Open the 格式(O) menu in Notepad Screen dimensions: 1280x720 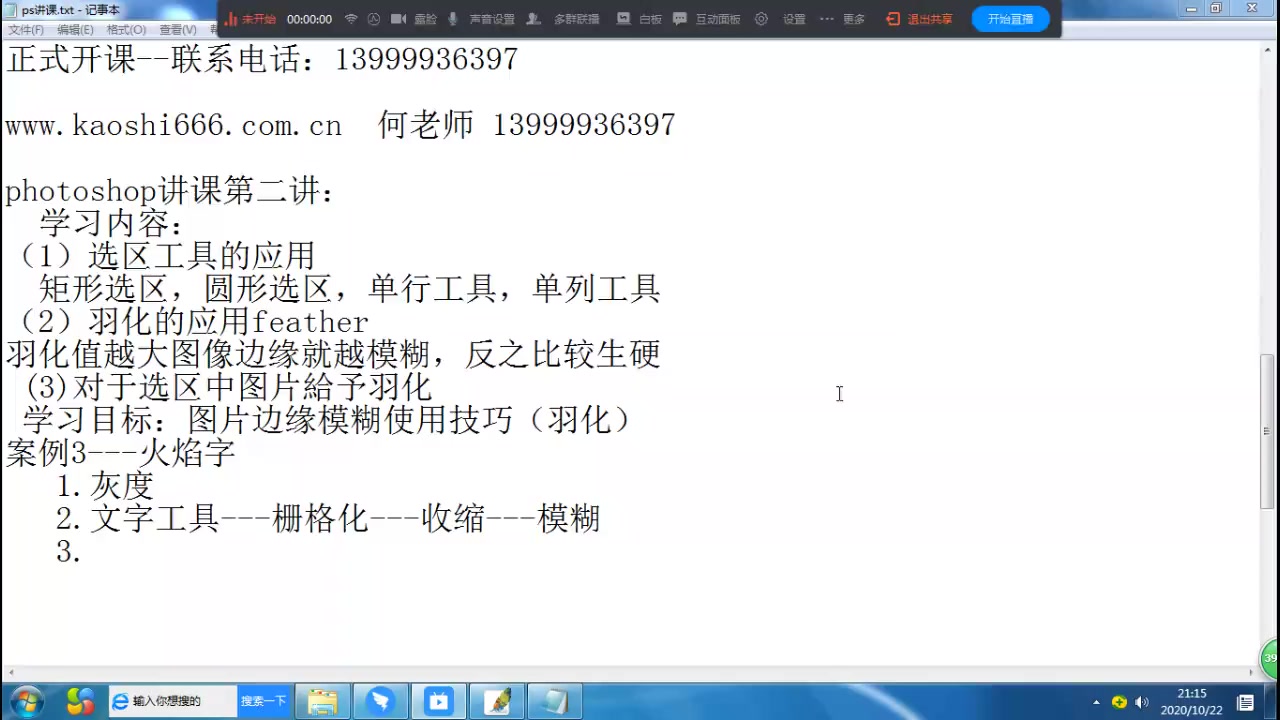pos(126,30)
